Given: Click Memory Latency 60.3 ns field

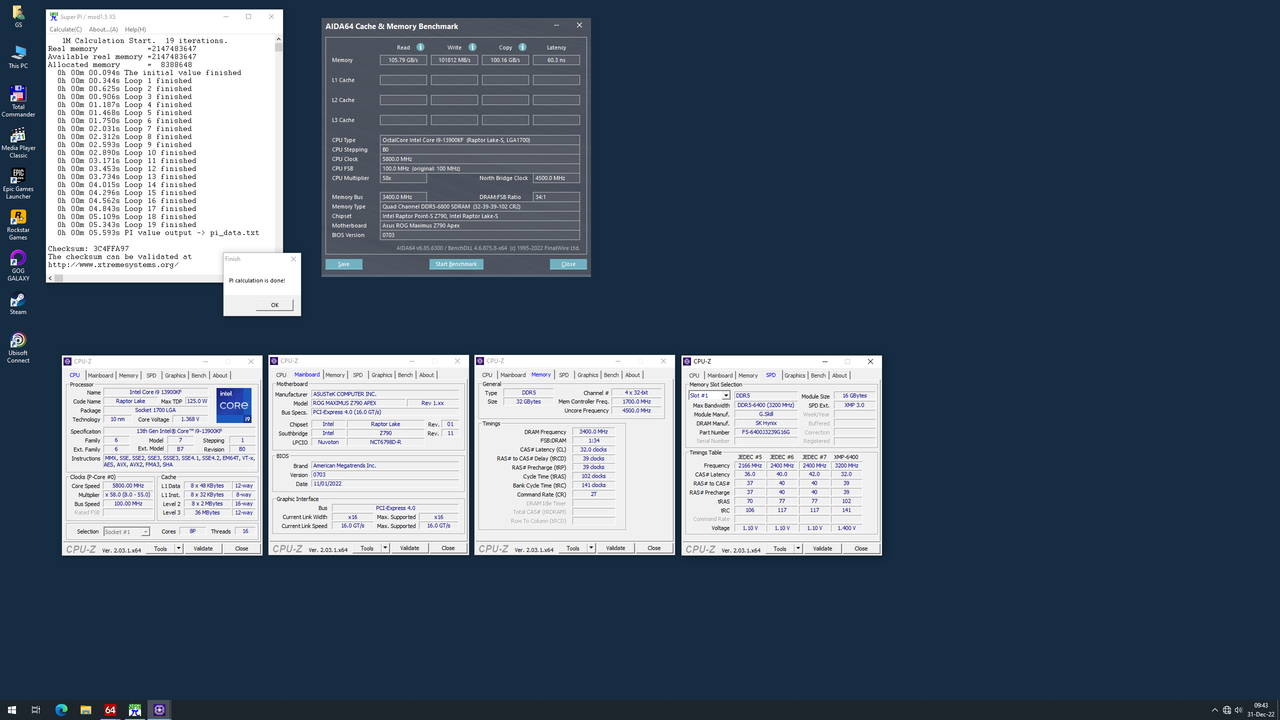Looking at the screenshot, I should click(556, 60).
